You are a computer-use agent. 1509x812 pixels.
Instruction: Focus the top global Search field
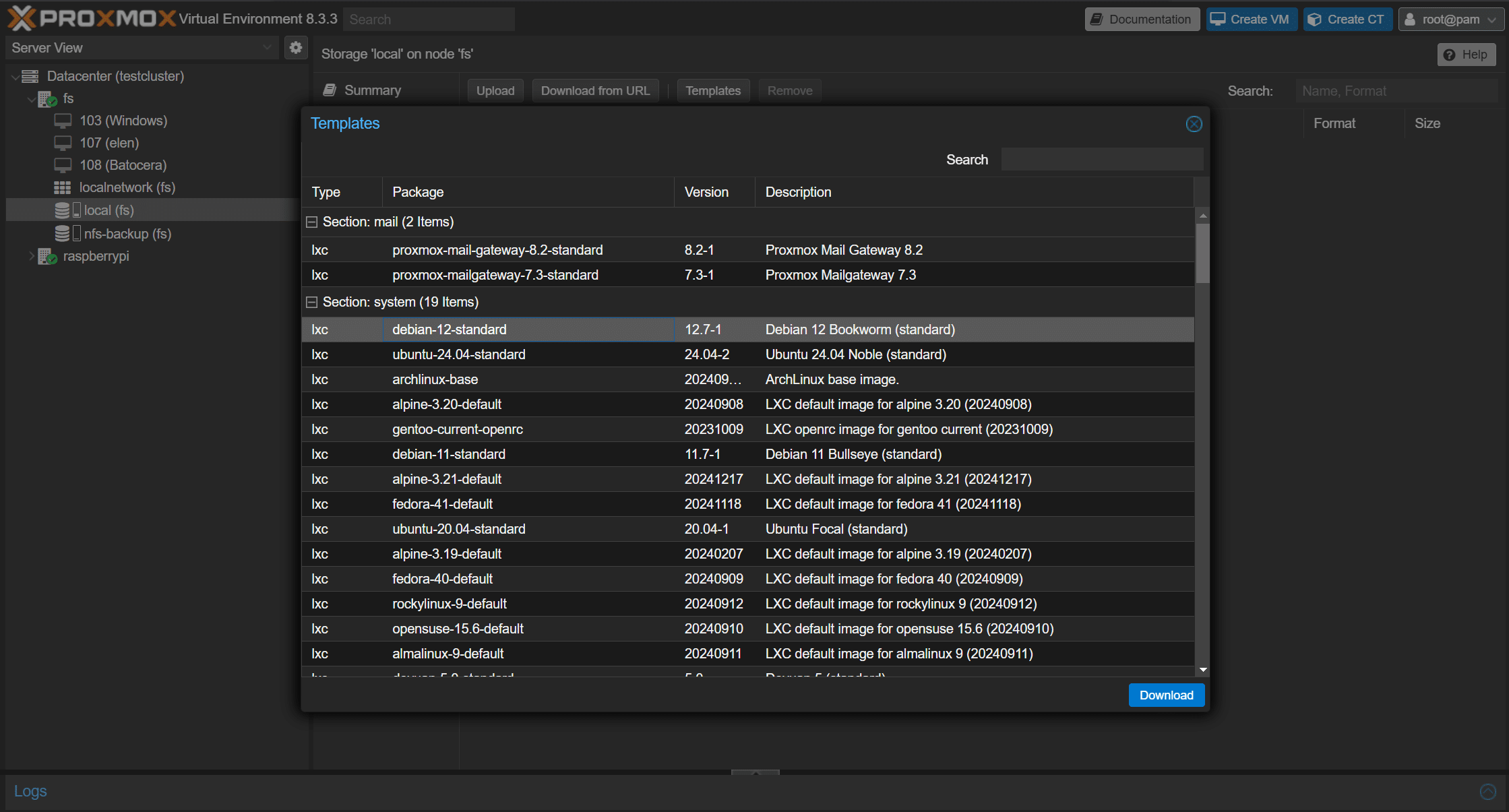(429, 20)
